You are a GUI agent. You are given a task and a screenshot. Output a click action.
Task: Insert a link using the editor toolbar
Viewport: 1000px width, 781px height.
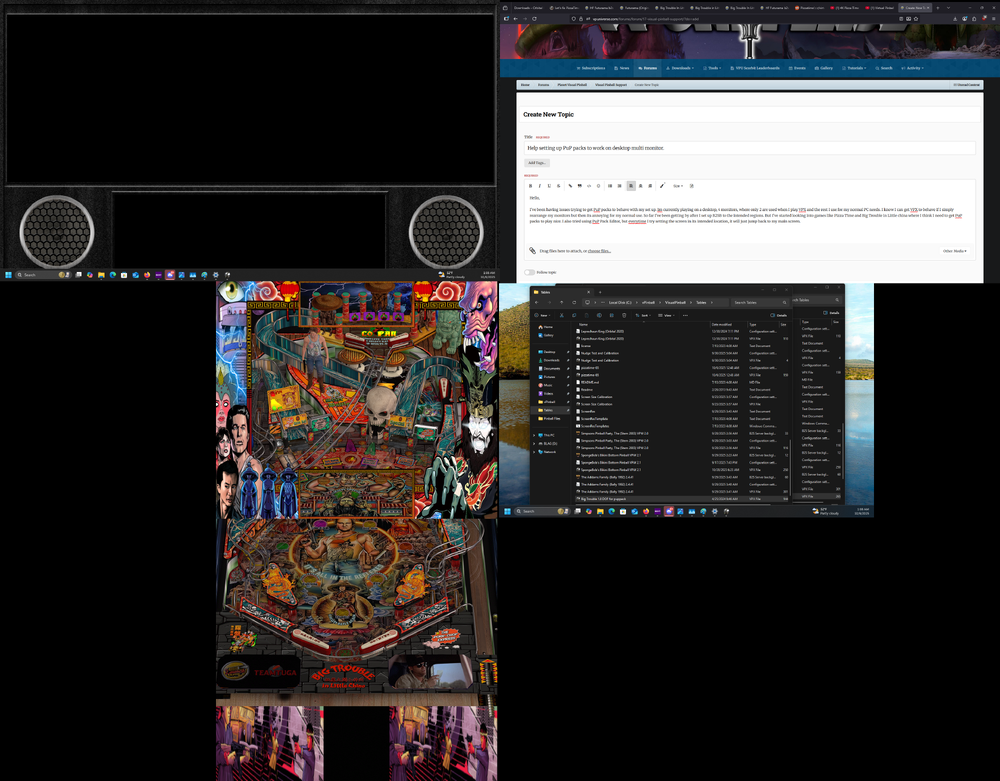click(570, 186)
